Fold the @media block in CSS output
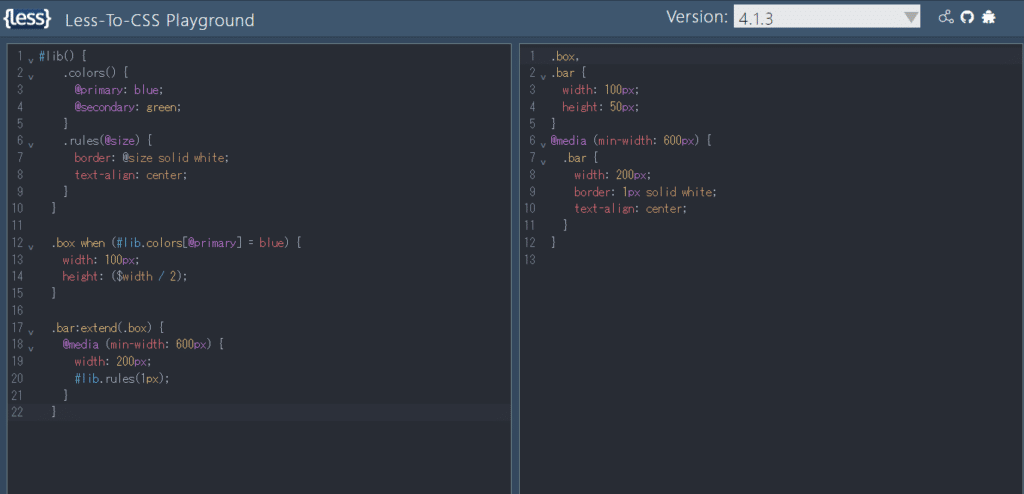The image size is (1024, 494). pyautogui.click(x=543, y=142)
